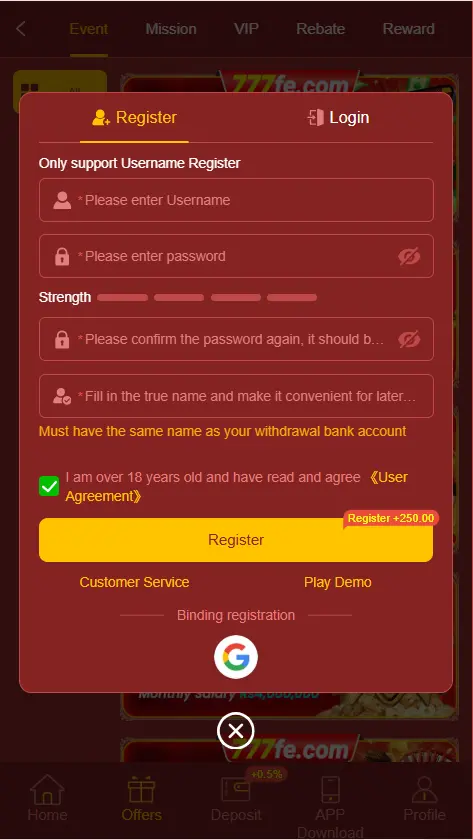Show password using eye icon in password field
Image resolution: width=473 pixels, height=840 pixels.
[x=409, y=257]
